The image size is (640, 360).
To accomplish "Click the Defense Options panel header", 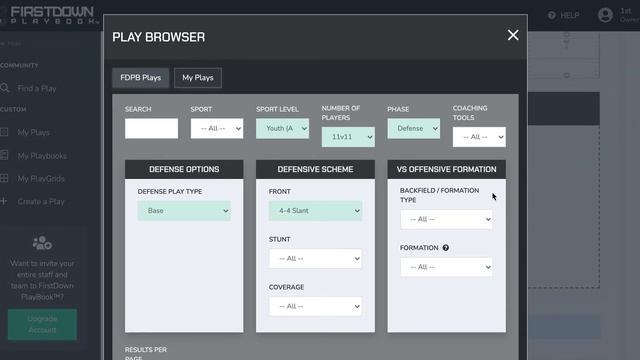I will [184, 169].
